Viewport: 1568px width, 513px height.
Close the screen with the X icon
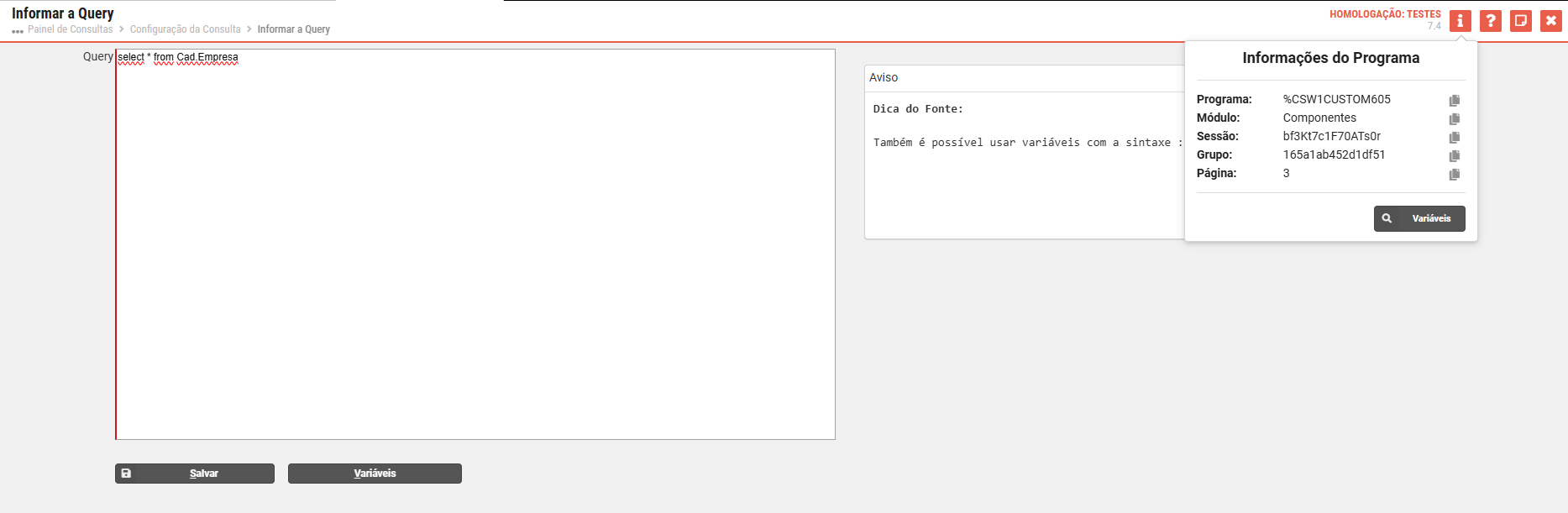point(1551,21)
